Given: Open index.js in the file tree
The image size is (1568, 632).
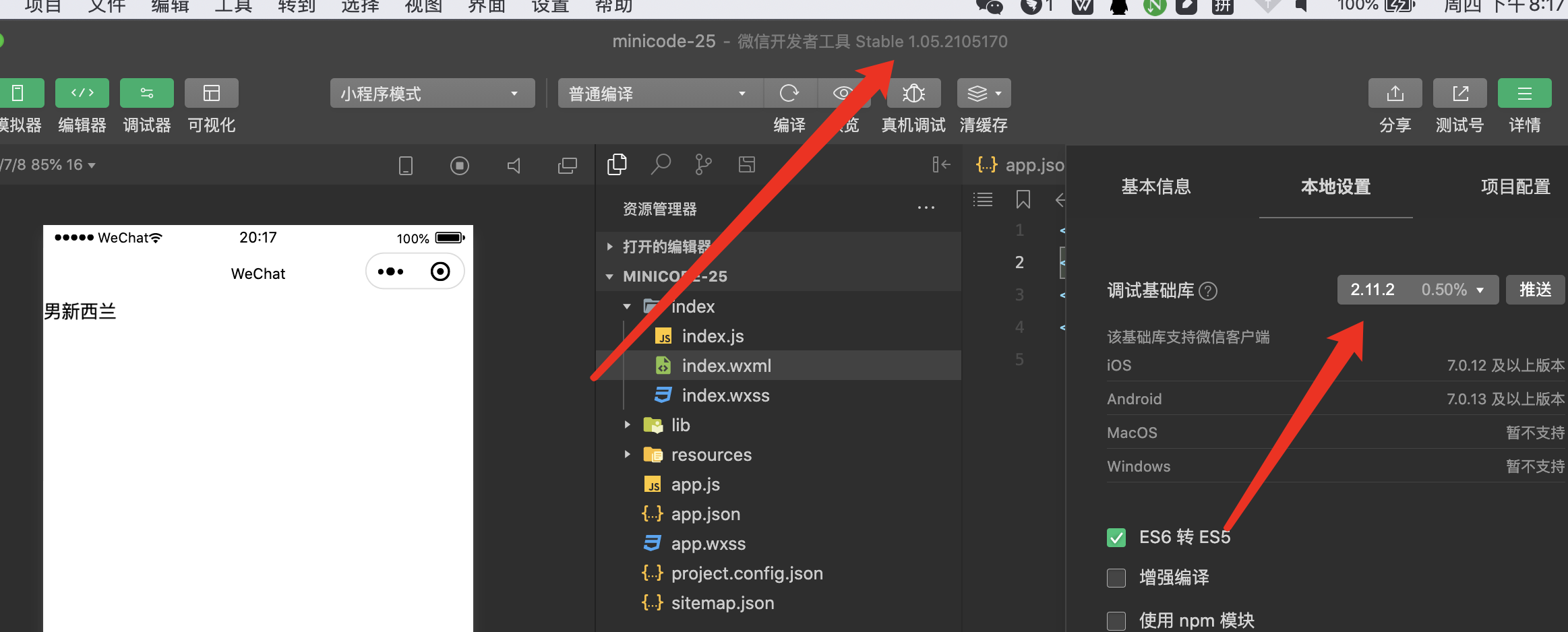Looking at the screenshot, I should coord(779,336).
